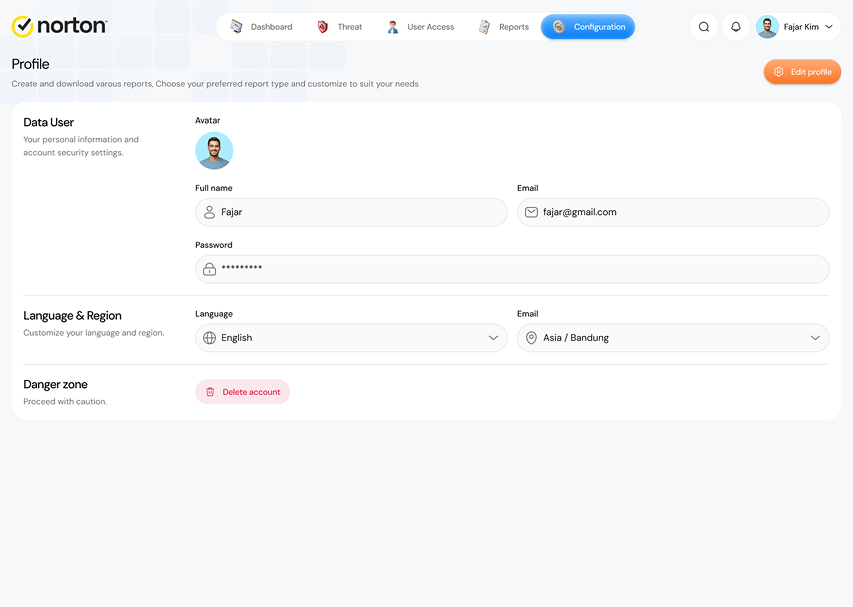Click the envelope icon in Email field
Screen dimensions: 853x607
pos(531,212)
